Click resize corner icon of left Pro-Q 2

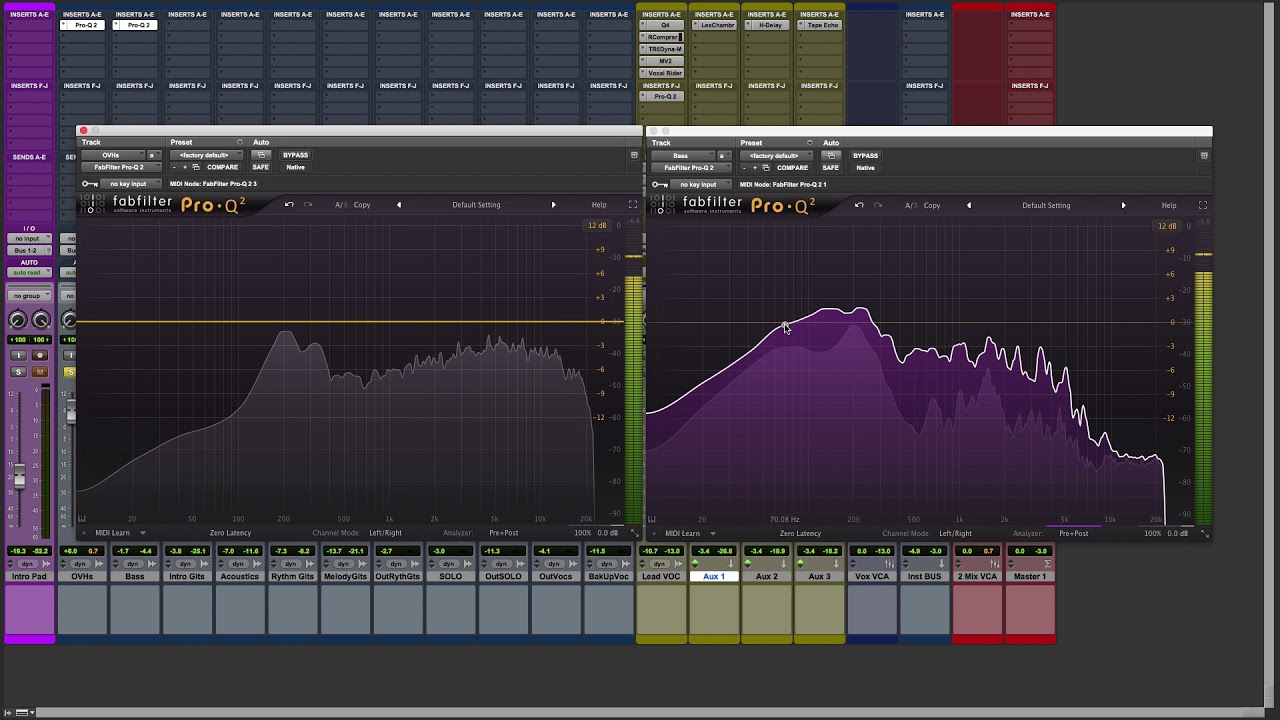[635, 533]
